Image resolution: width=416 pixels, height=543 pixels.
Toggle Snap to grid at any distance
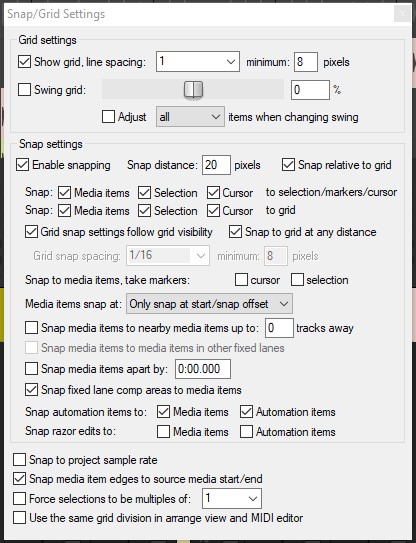pyautogui.click(x=235, y=232)
